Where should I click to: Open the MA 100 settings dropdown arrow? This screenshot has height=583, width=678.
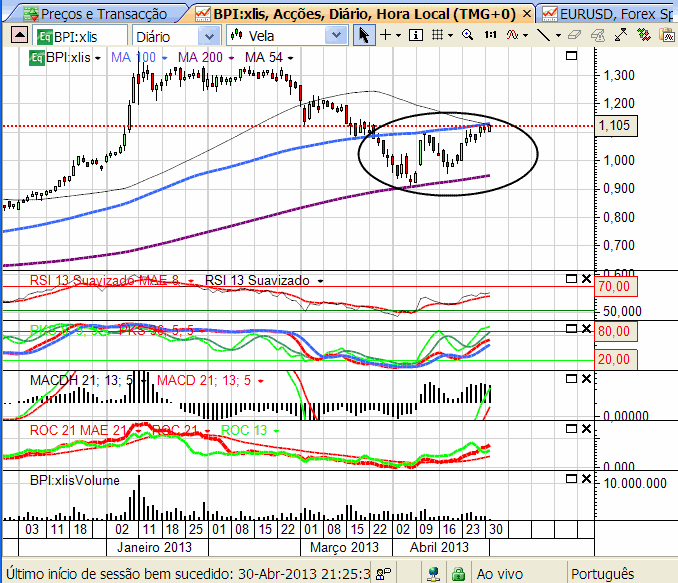click(164, 58)
